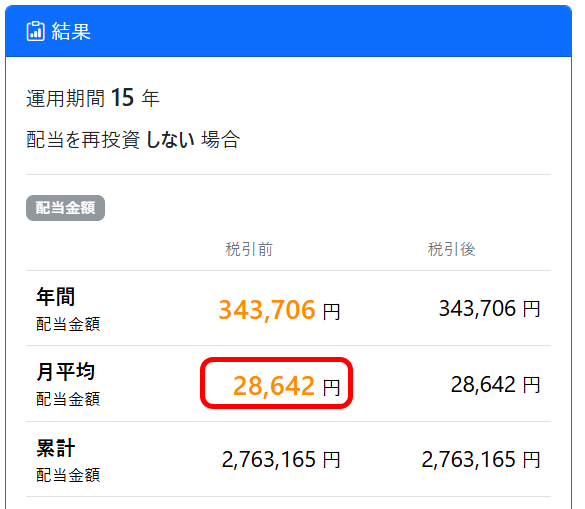585x509 pixels.
Task: Click the 税引後 column header
Action: 451,249
